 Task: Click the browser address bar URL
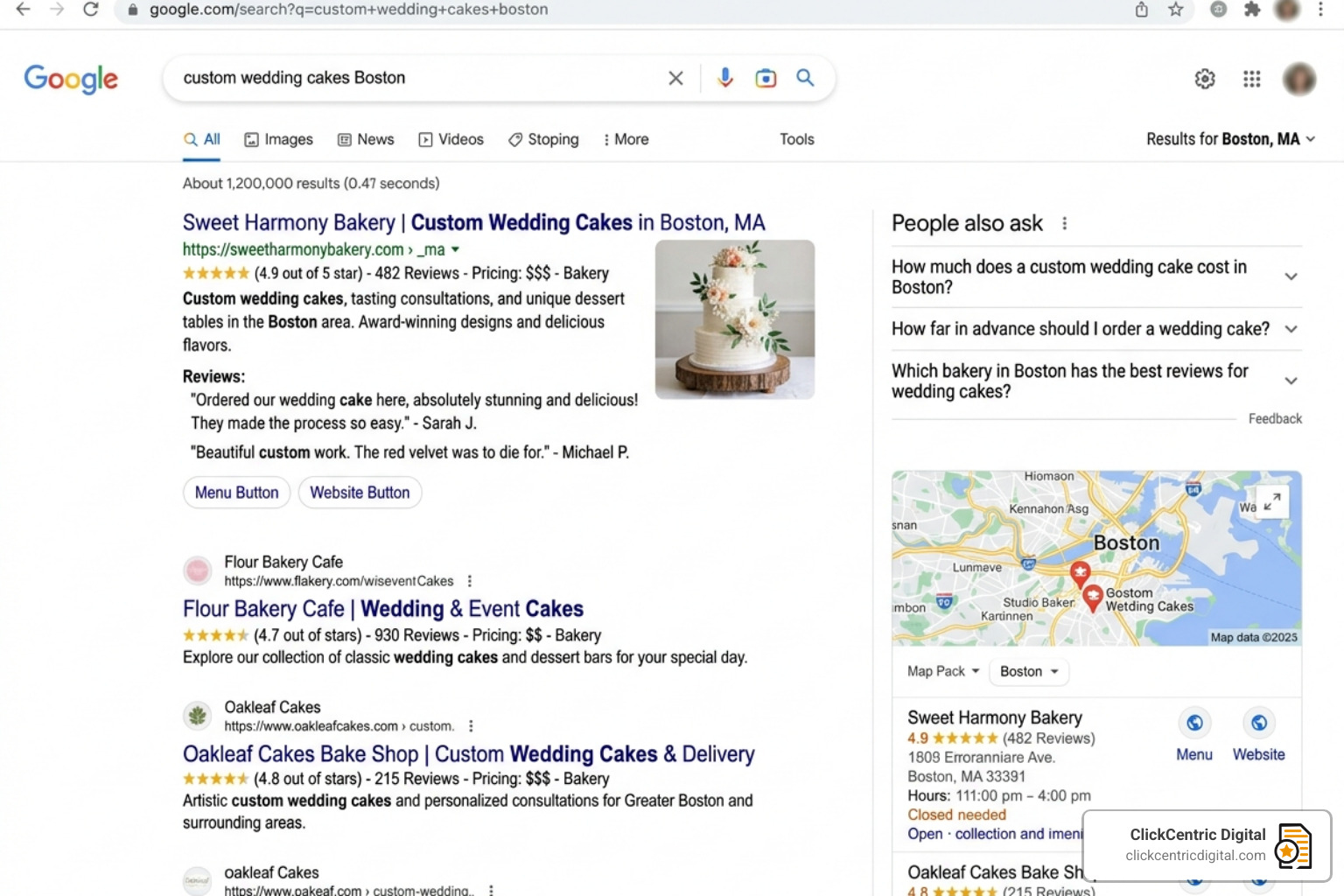348,10
